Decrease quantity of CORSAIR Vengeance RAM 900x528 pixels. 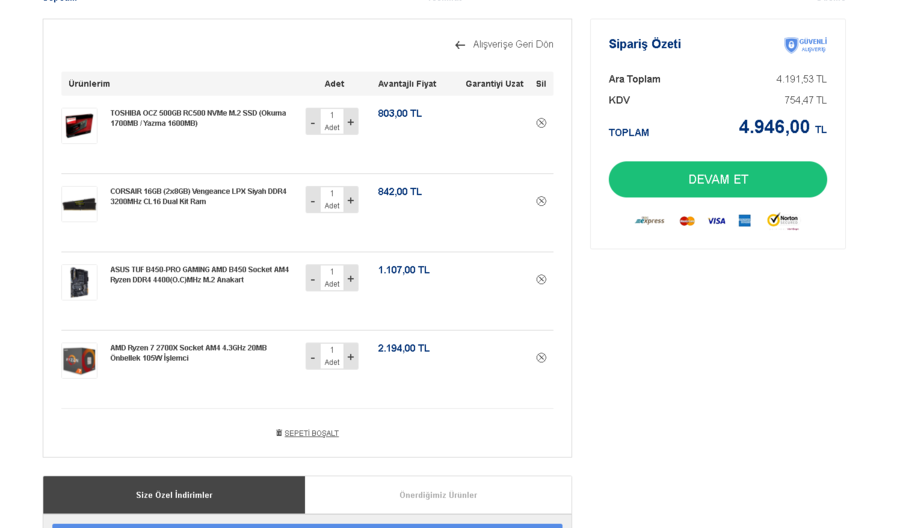(313, 201)
